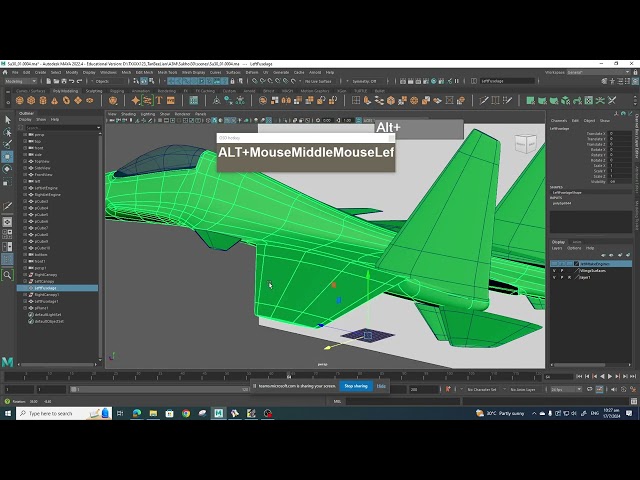Play the animation forward
The image size is (640, 480).
point(610,376)
